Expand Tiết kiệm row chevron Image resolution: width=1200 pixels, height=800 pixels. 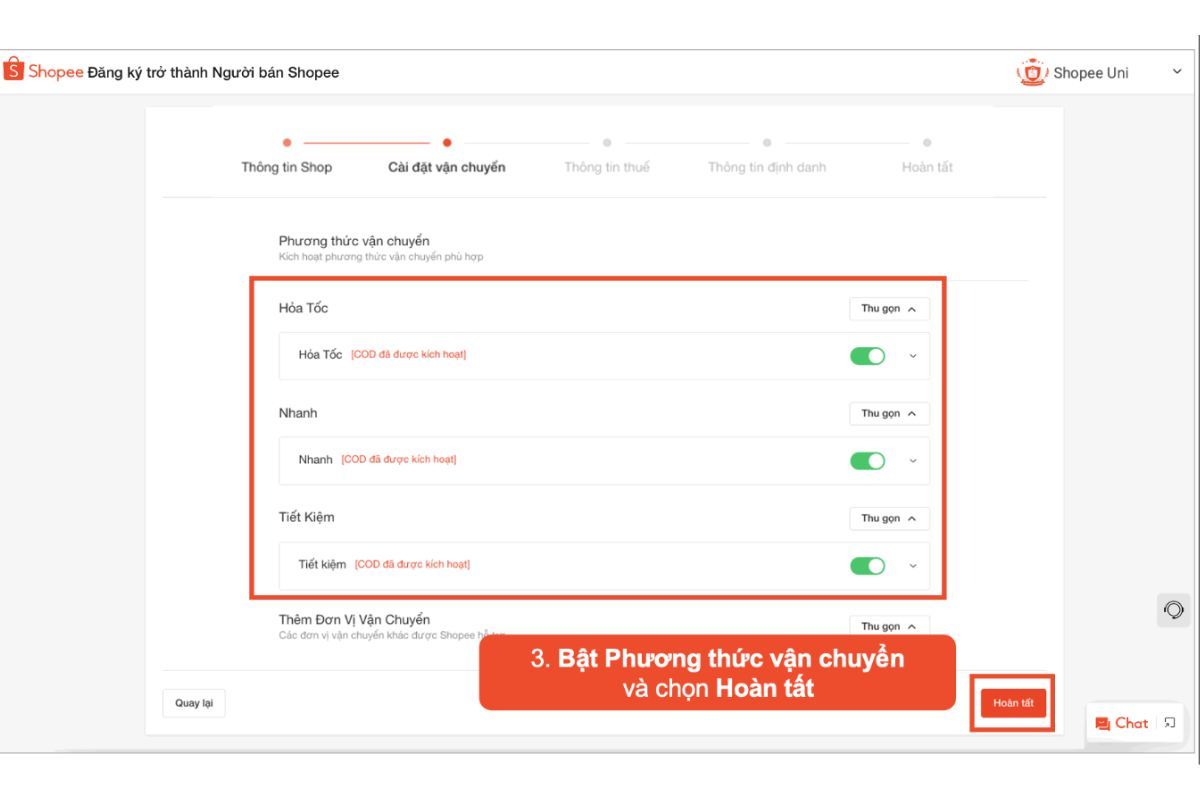pyautogui.click(x=912, y=566)
